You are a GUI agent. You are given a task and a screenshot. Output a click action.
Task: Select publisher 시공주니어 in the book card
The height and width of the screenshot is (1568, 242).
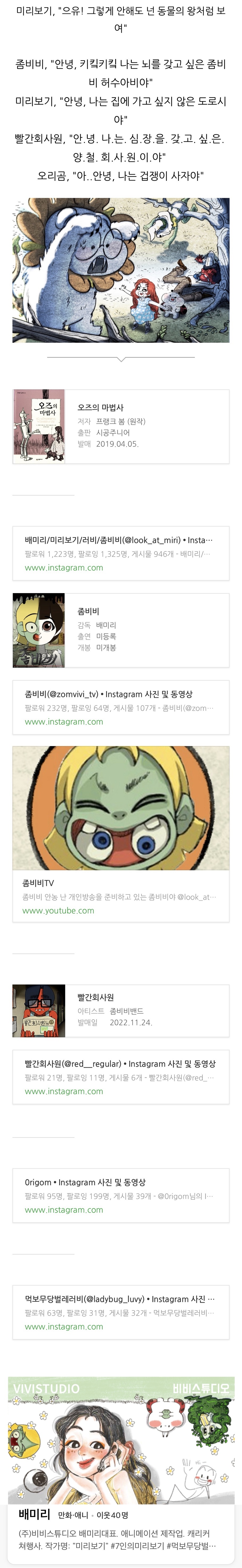coord(113,432)
